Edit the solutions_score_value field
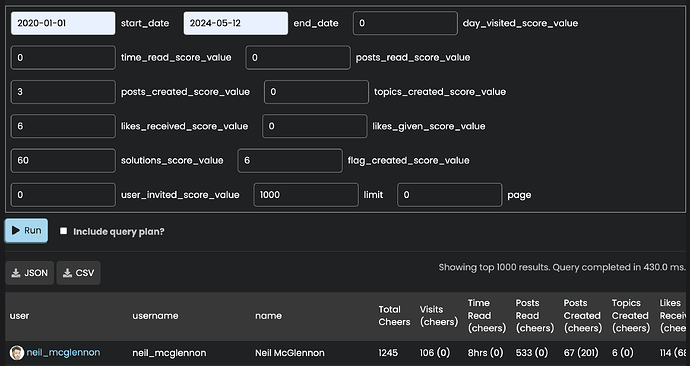The image size is (690, 366). (x=63, y=161)
